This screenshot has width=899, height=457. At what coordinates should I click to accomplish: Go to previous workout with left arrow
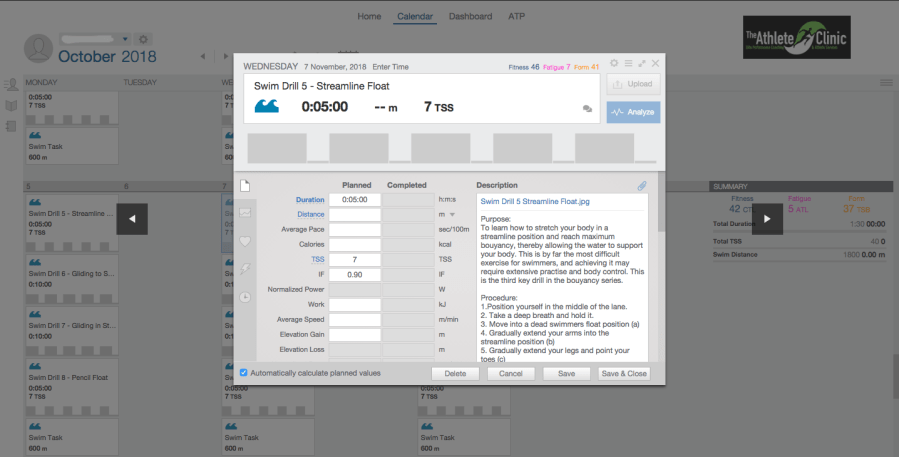[x=132, y=219]
